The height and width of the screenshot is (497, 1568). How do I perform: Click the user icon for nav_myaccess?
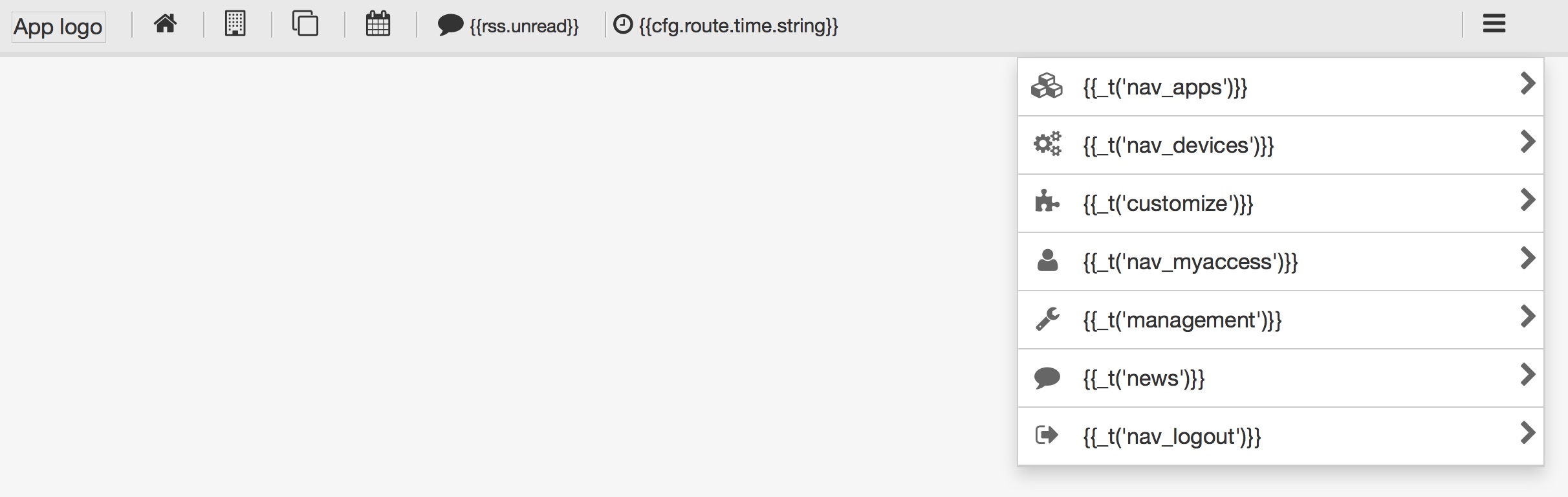pyautogui.click(x=1047, y=261)
